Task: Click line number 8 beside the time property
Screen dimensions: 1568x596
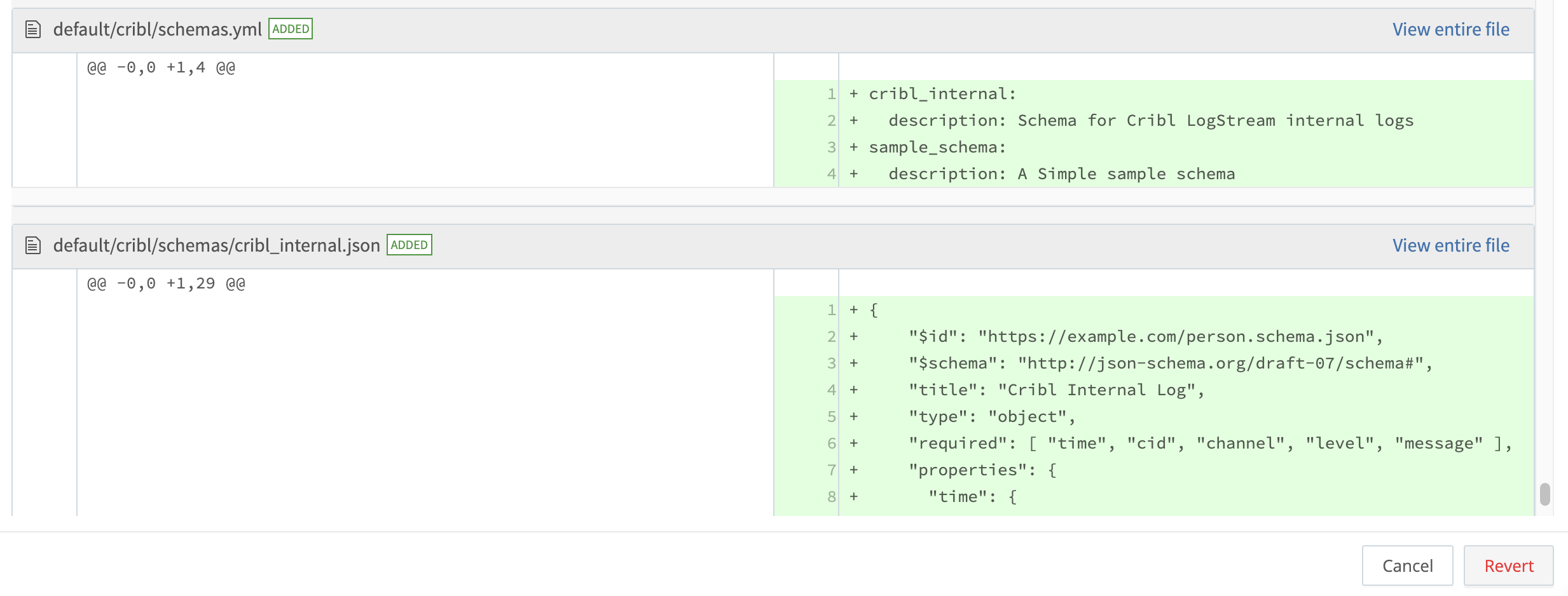Action: tap(830, 496)
